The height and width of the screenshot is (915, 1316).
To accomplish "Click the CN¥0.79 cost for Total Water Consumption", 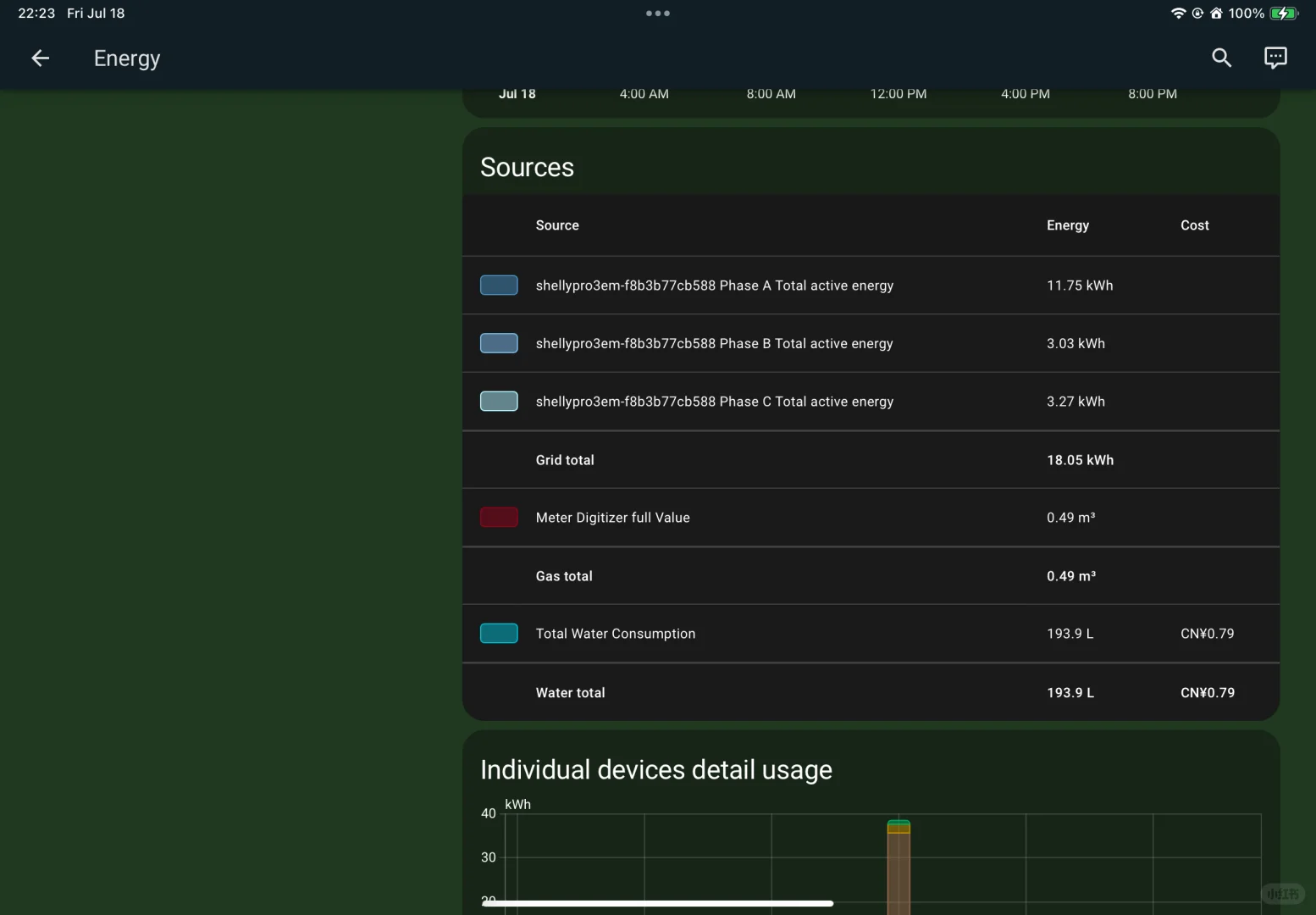I will pos(1208,634).
